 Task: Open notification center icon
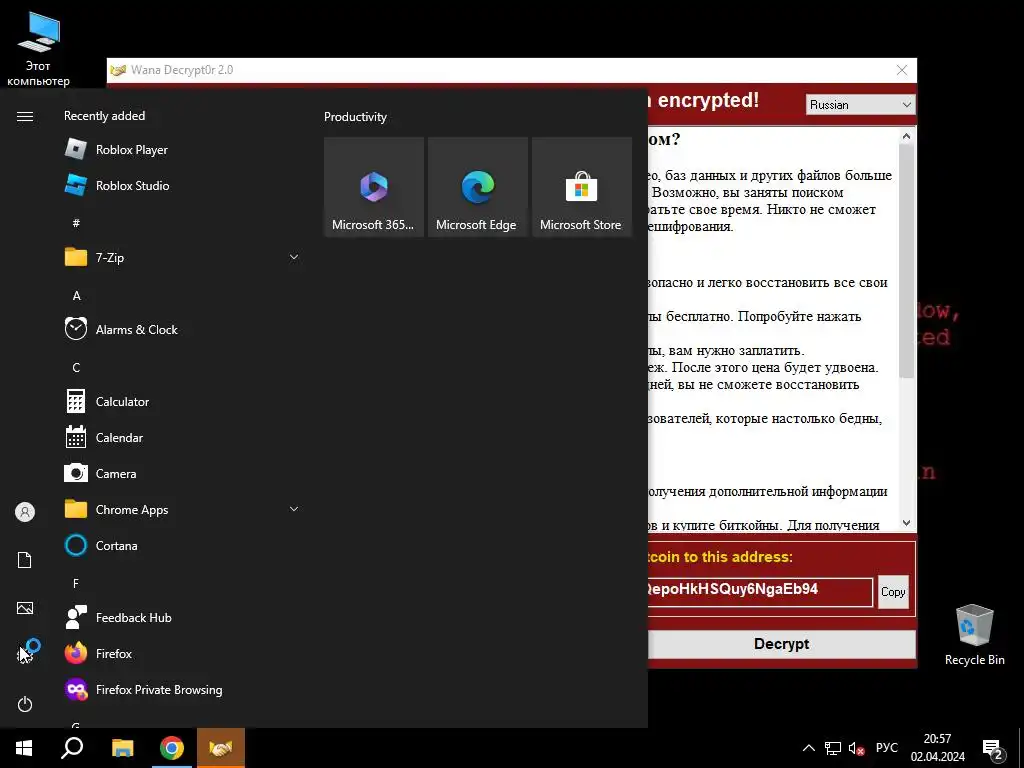click(993, 749)
